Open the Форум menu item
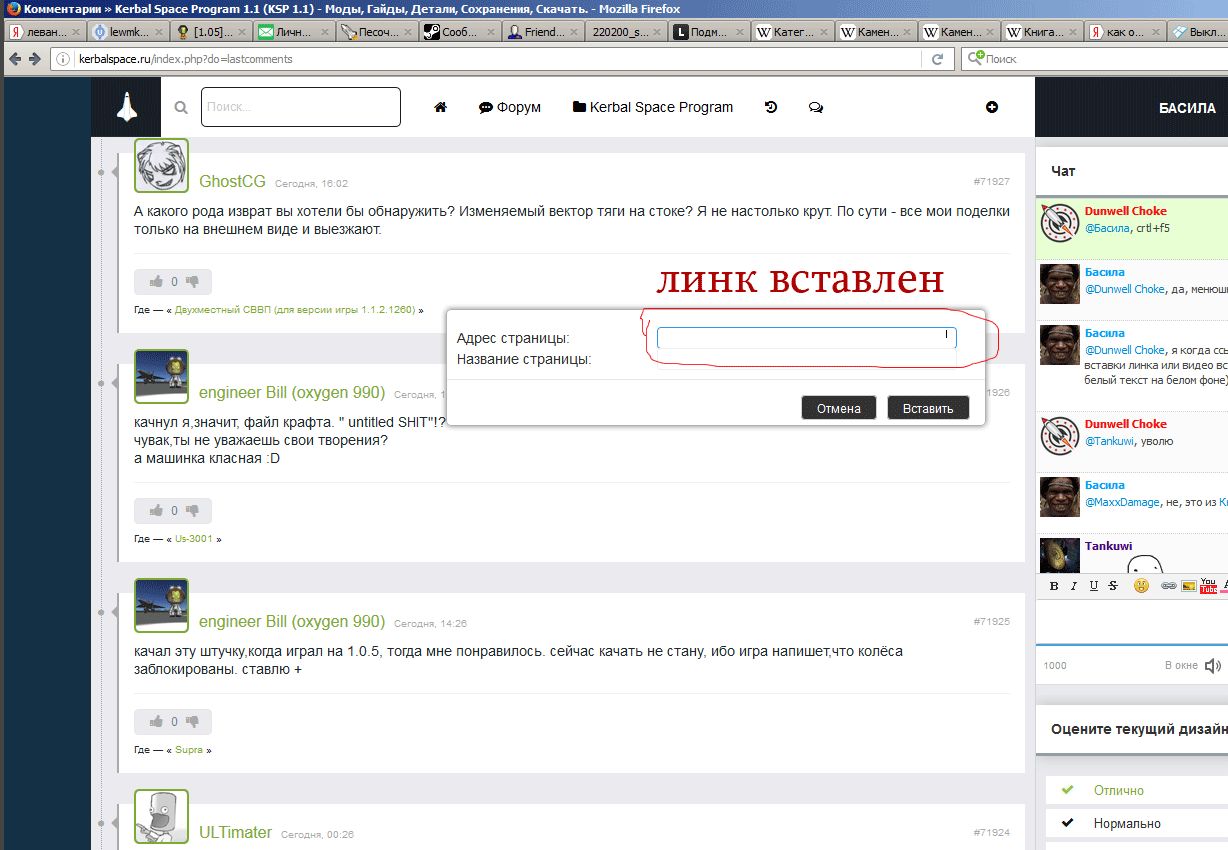This screenshot has height=850, width=1228. (510, 107)
